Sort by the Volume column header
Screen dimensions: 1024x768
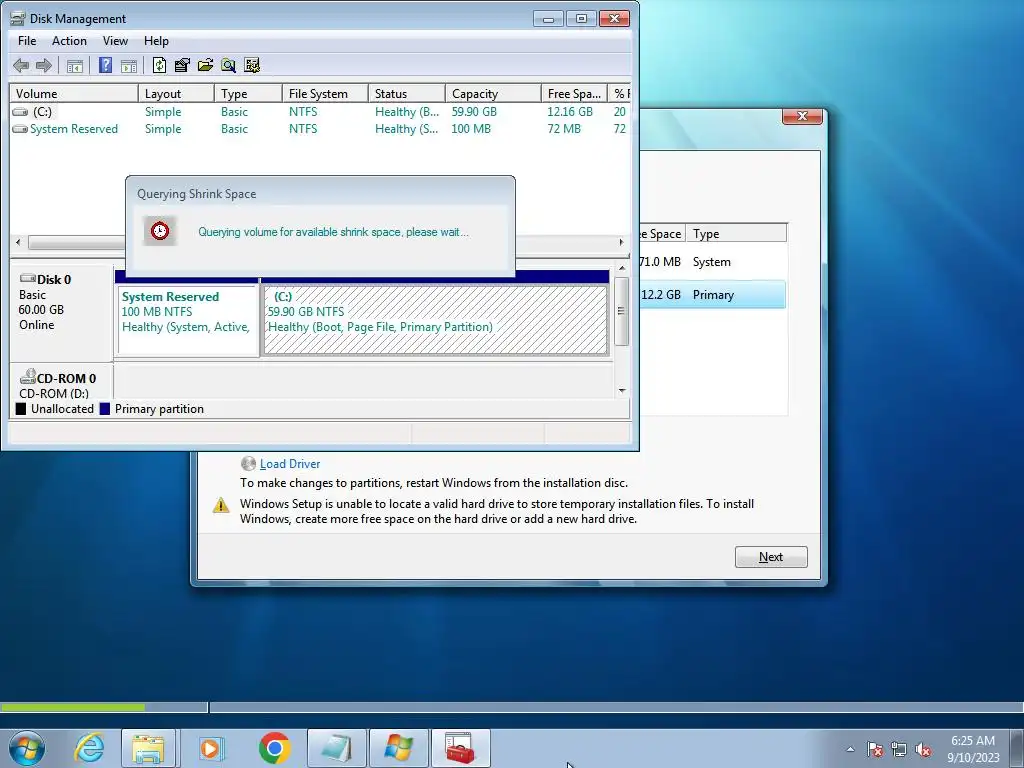pos(73,93)
